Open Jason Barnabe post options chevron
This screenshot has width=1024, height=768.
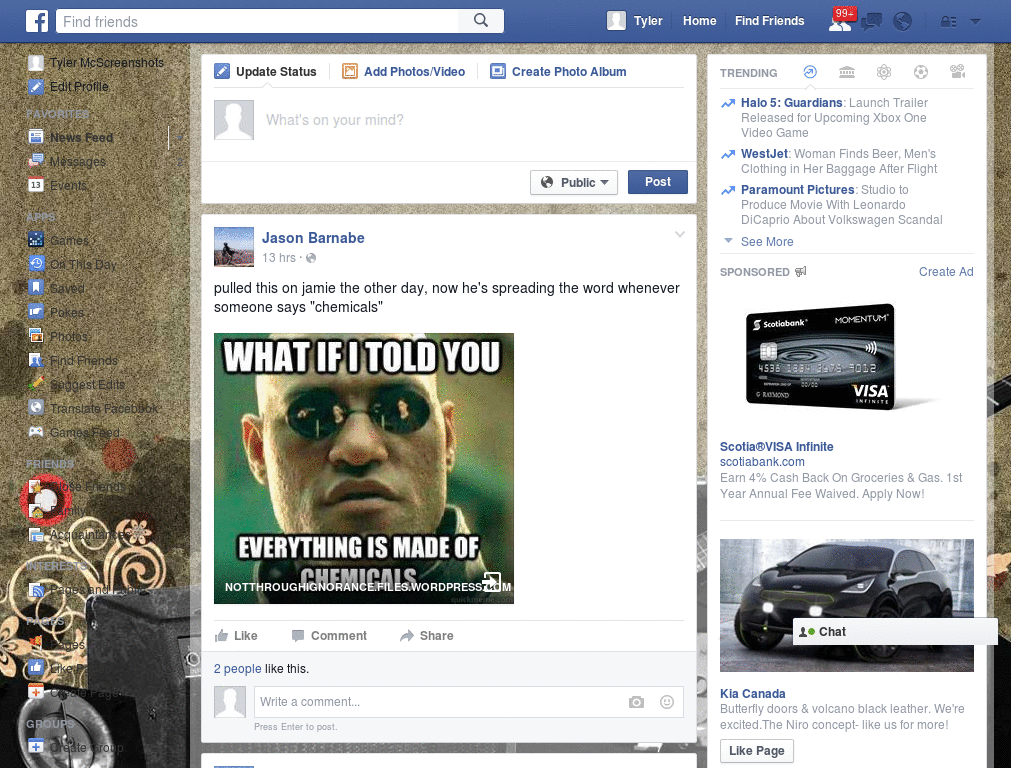tap(680, 234)
